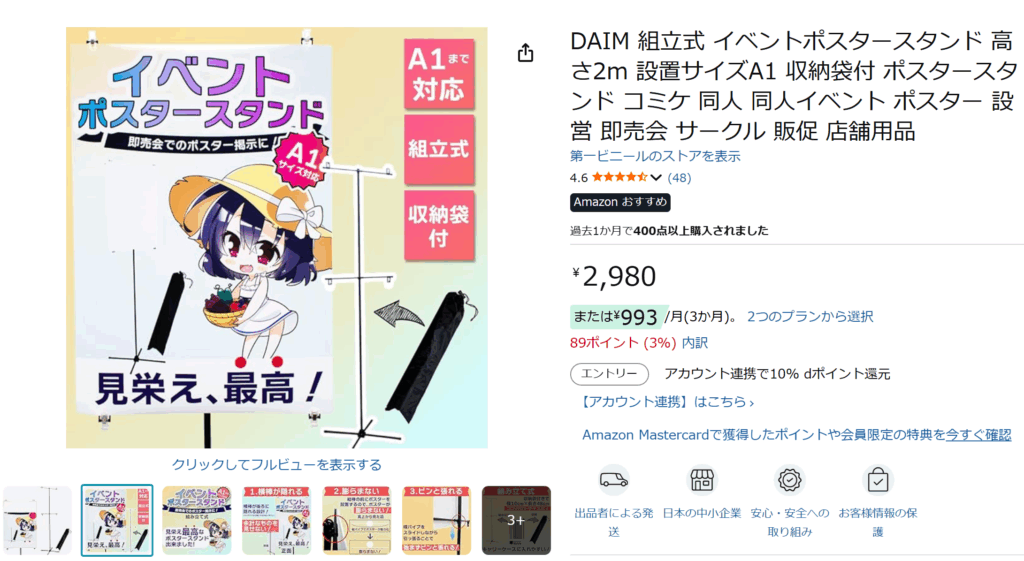This screenshot has width=1024, height=561.
Task: Open the 【アカウント連携】はこちら link
Action: (666, 402)
